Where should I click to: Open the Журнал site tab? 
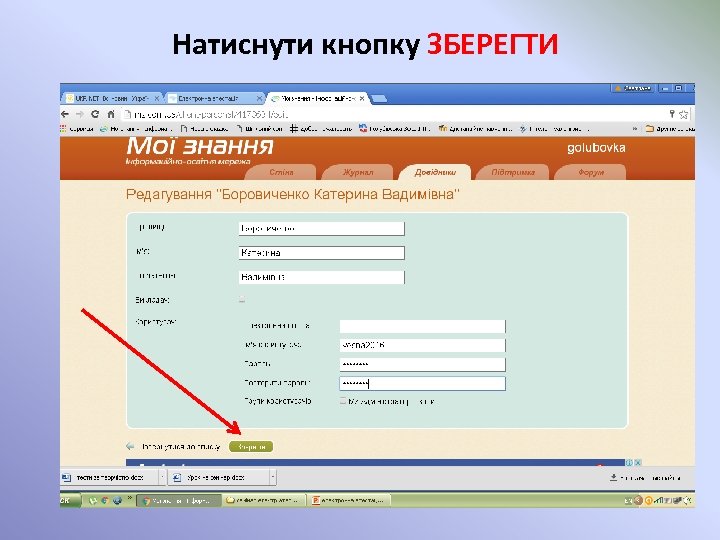[358, 172]
